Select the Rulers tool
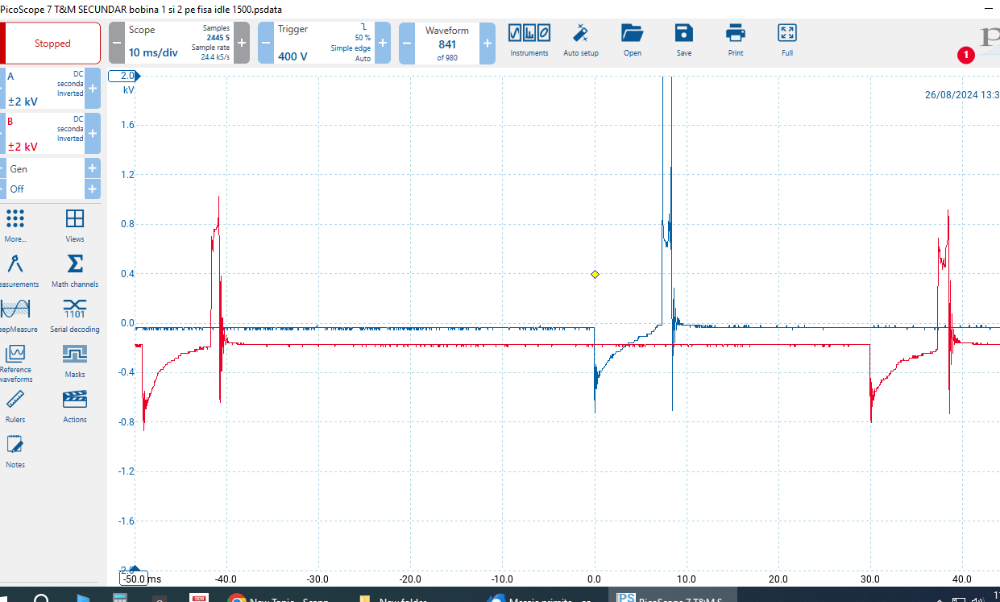Screen dimensions: 1000x602 coord(15,405)
